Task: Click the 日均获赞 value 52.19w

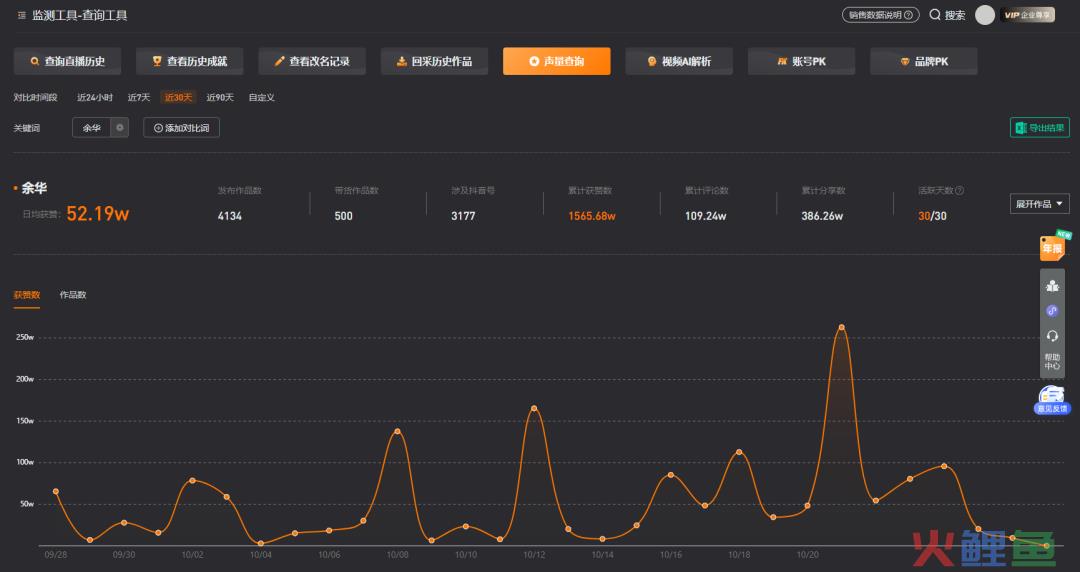Action: 98,214
